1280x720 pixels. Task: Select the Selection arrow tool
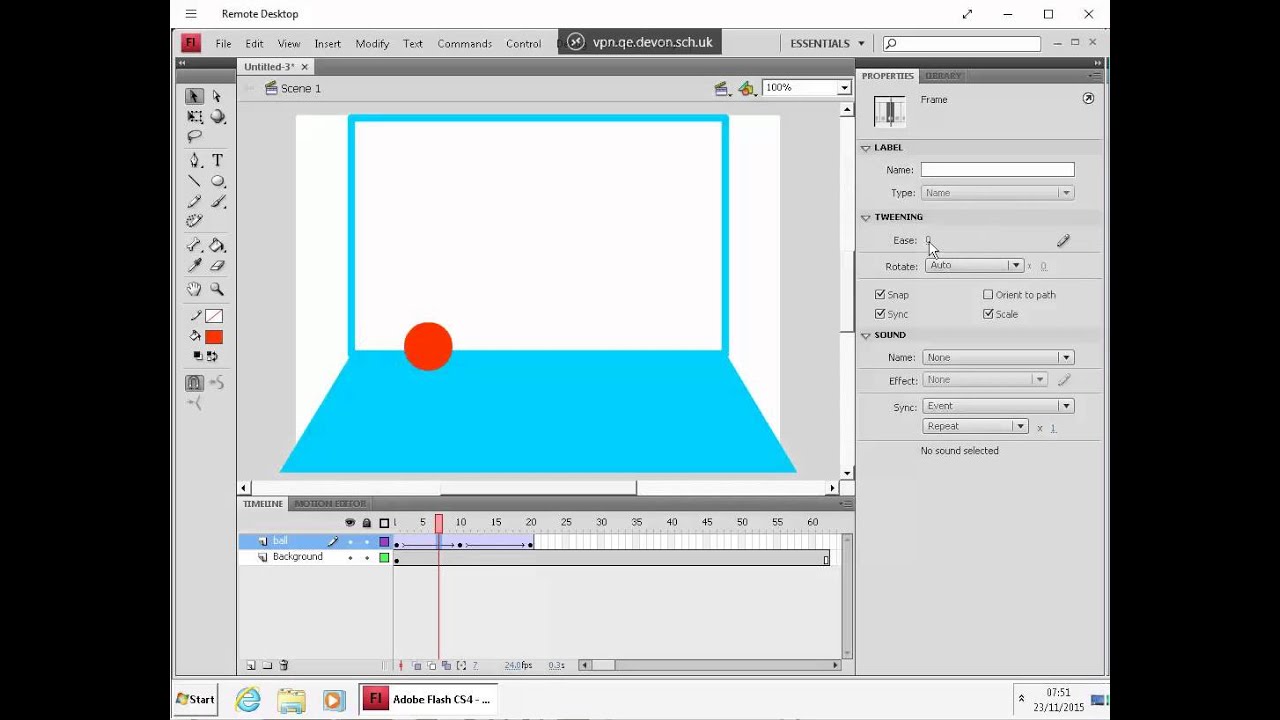[194, 96]
